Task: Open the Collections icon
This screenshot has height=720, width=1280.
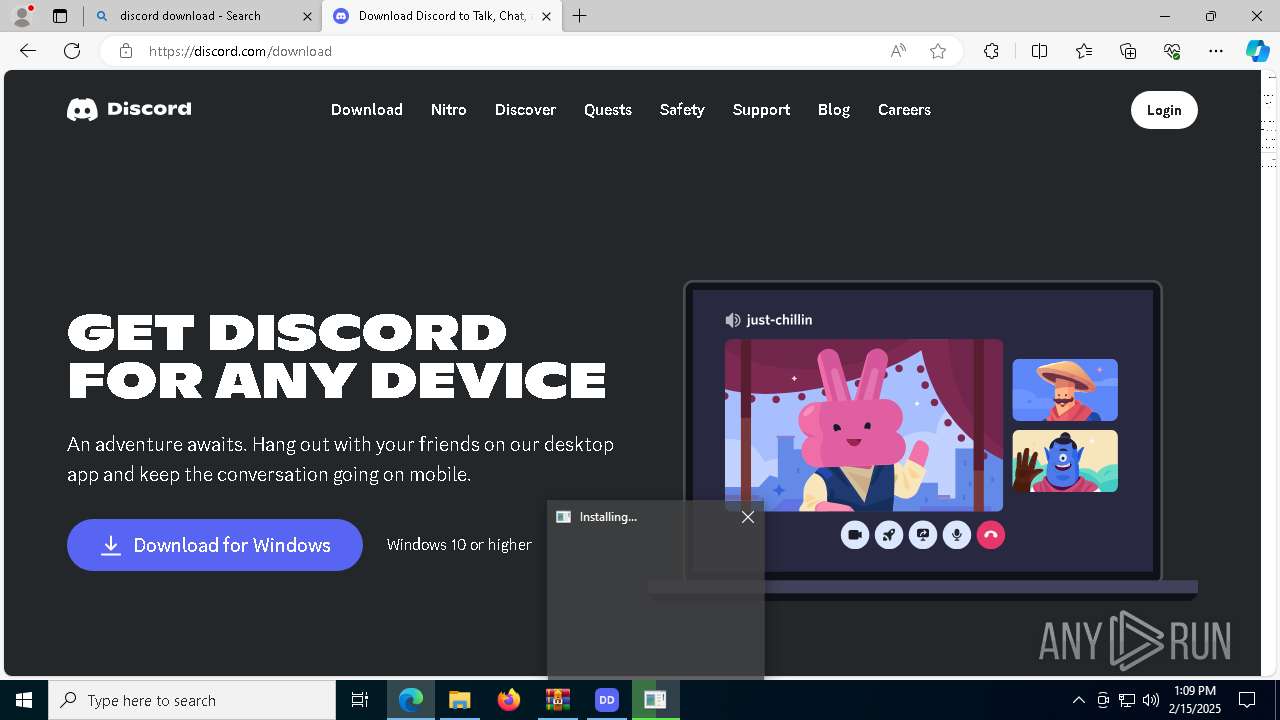Action: (1128, 51)
